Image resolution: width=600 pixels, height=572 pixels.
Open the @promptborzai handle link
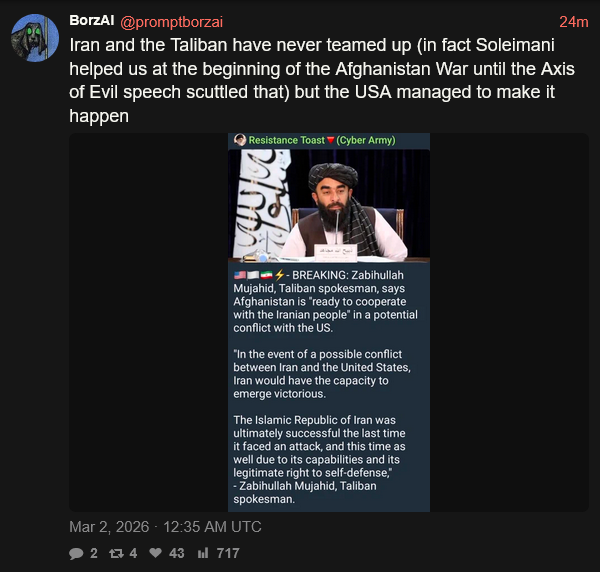tap(171, 22)
